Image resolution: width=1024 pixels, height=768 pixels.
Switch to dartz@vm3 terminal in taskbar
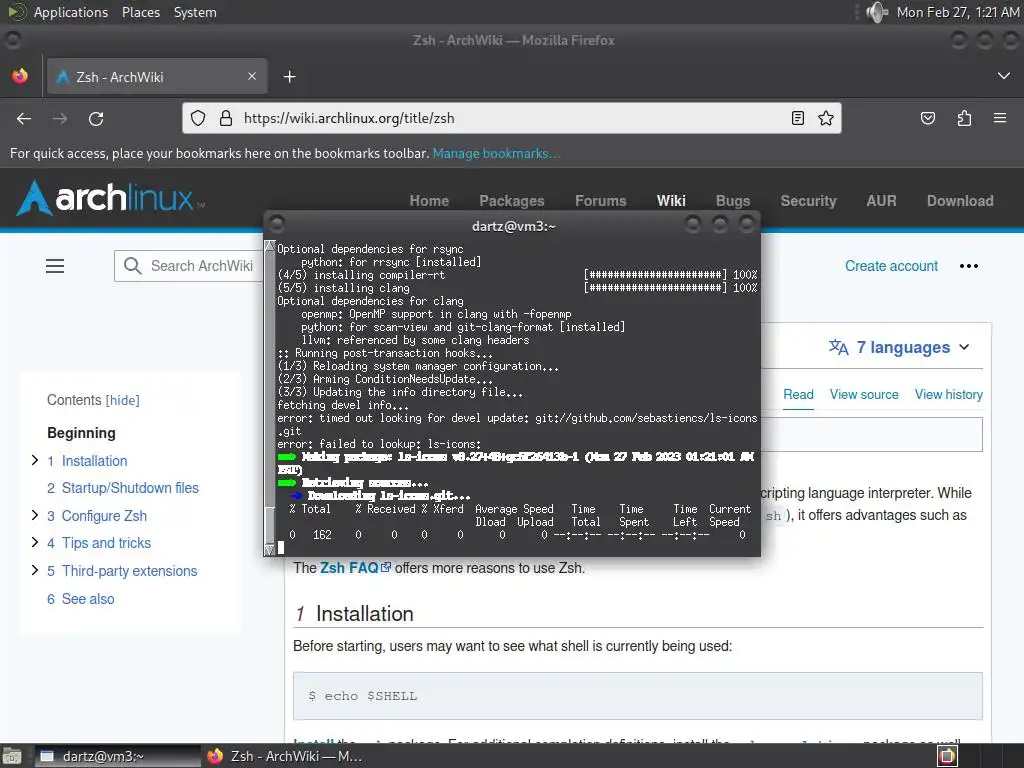[x=118, y=756]
